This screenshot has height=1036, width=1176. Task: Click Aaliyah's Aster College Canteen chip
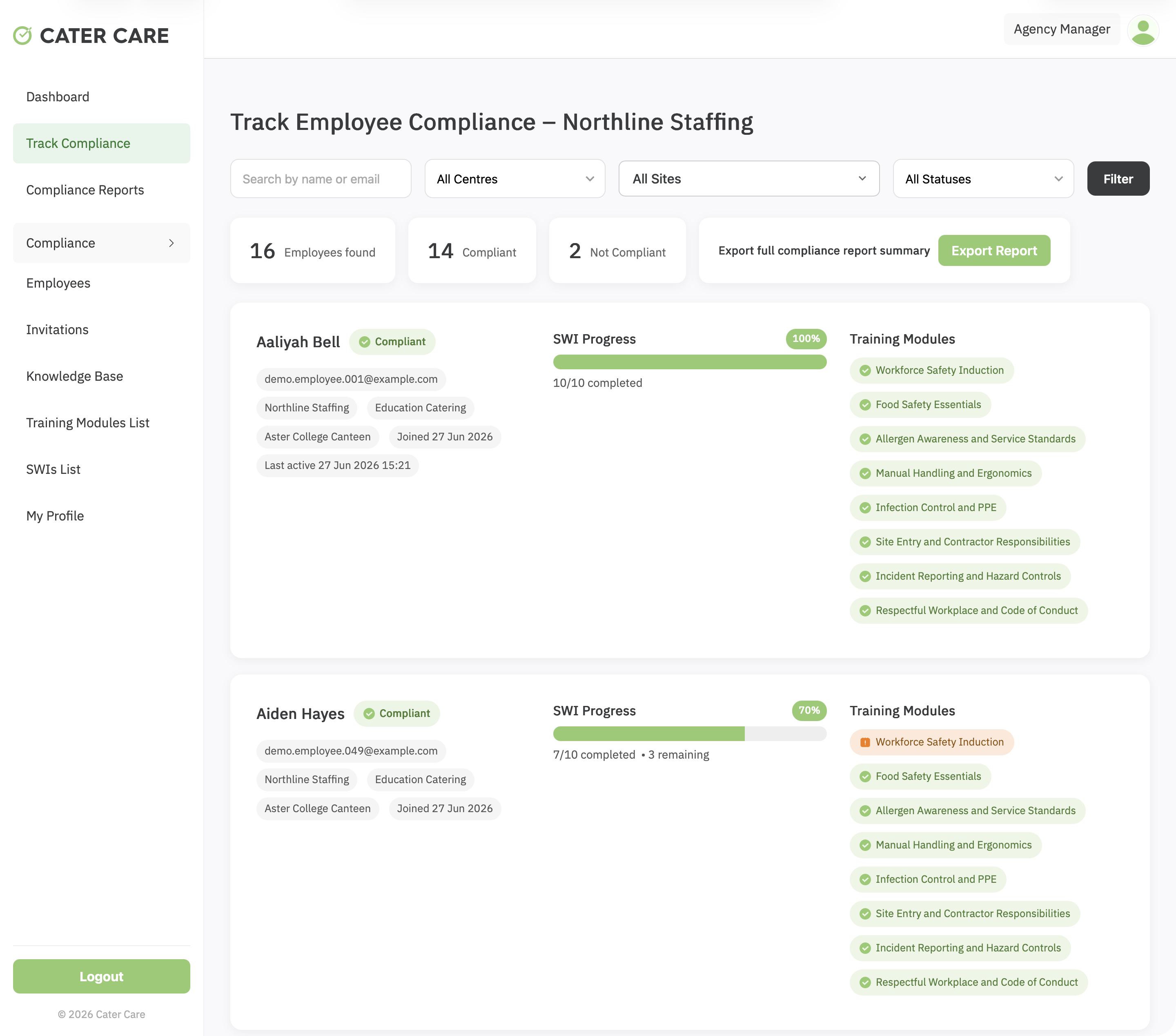318,437
